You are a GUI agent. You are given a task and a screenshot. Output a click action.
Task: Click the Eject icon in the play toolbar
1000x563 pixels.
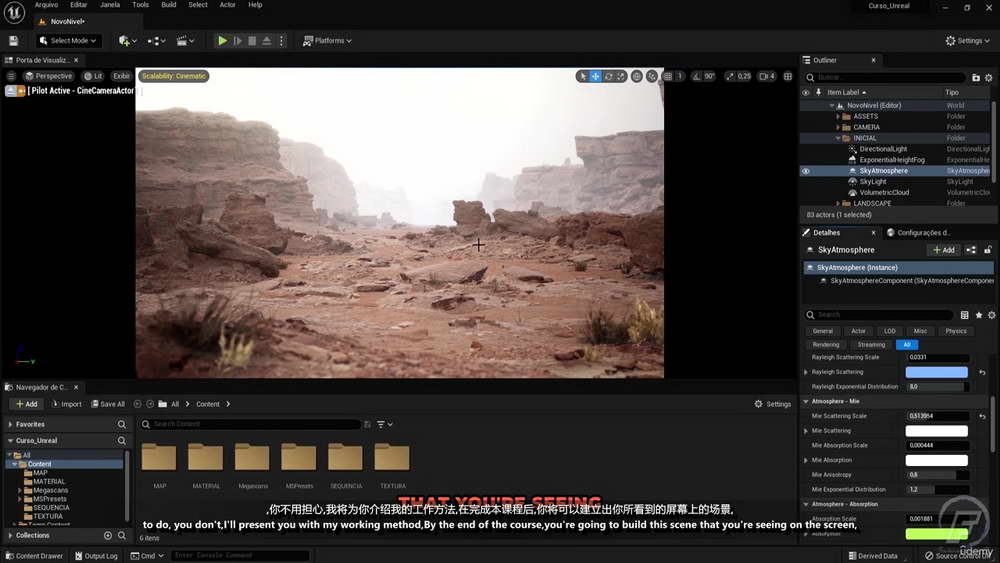(267, 41)
